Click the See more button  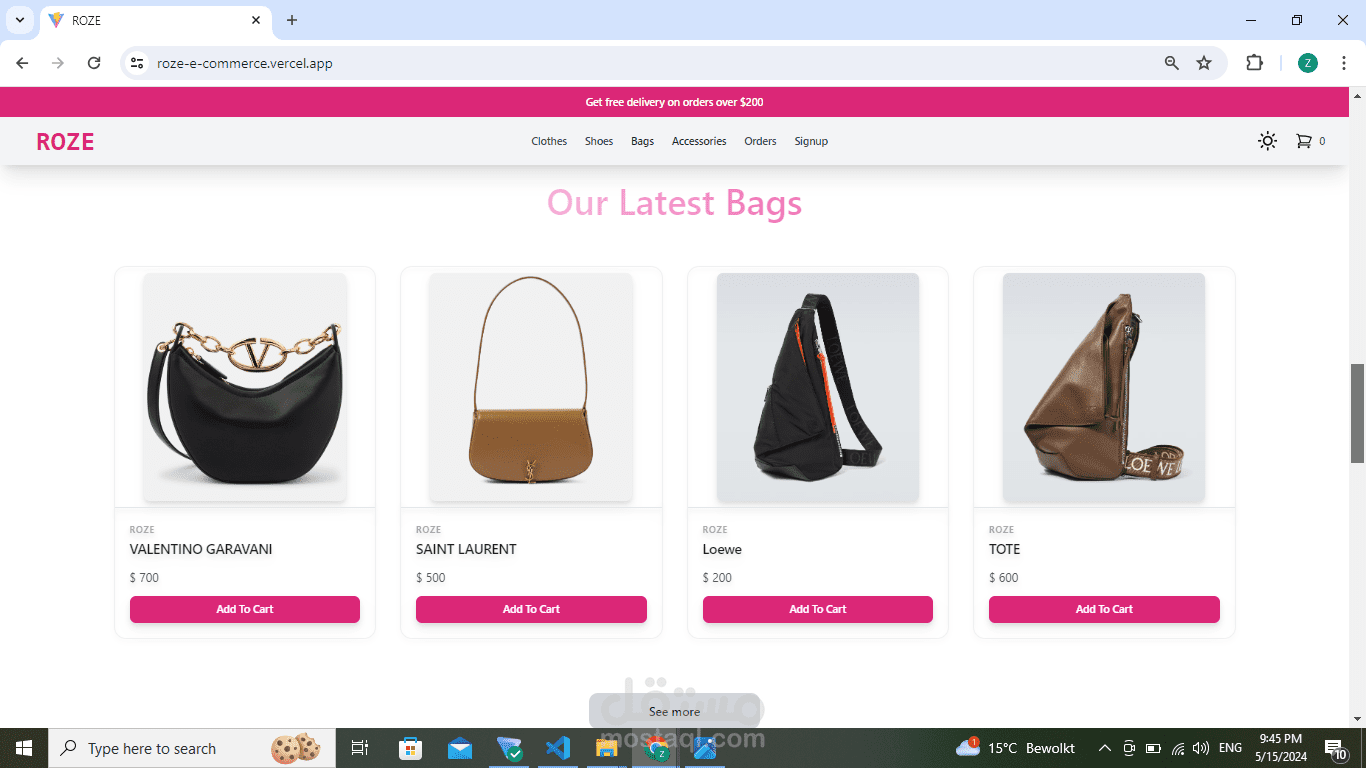click(675, 712)
